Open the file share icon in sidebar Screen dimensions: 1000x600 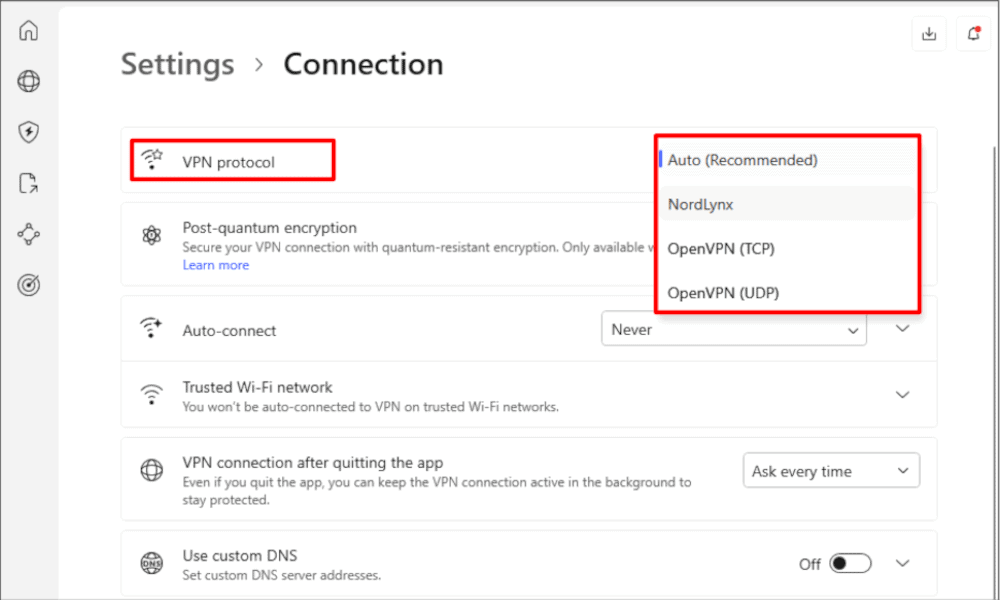pos(29,183)
